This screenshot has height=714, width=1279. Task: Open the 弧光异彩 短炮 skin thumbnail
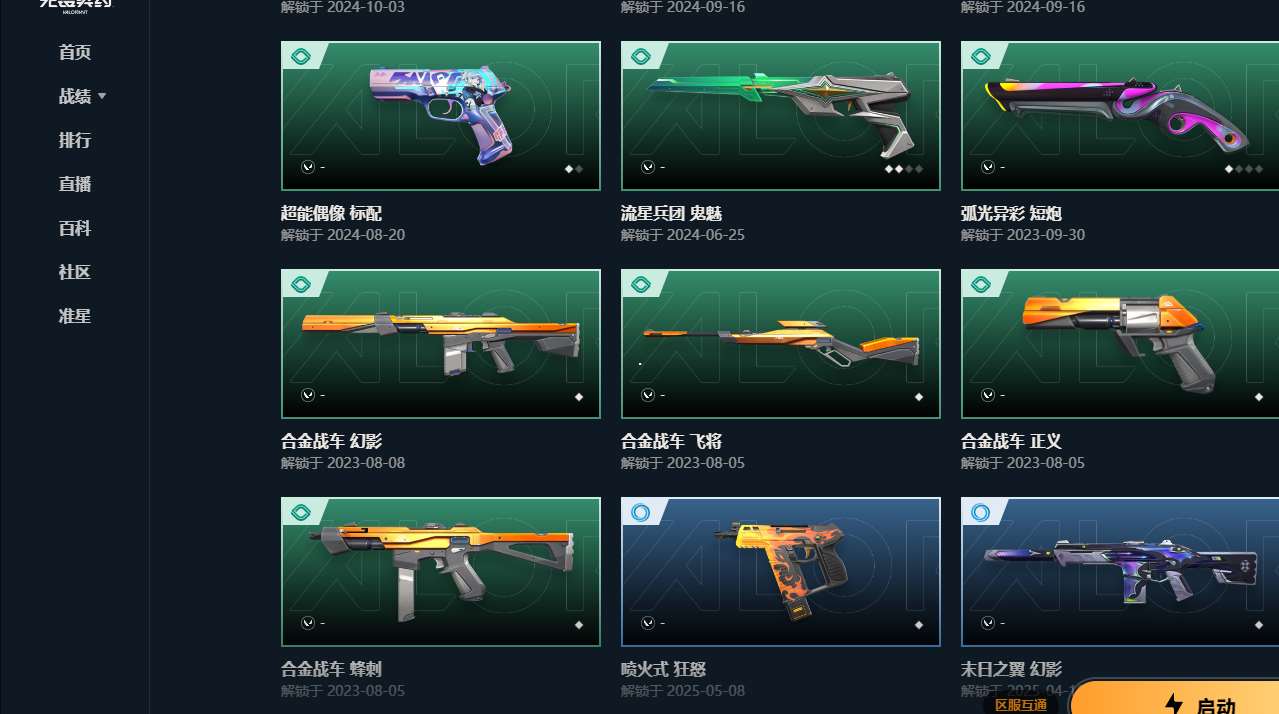[x=1120, y=116]
